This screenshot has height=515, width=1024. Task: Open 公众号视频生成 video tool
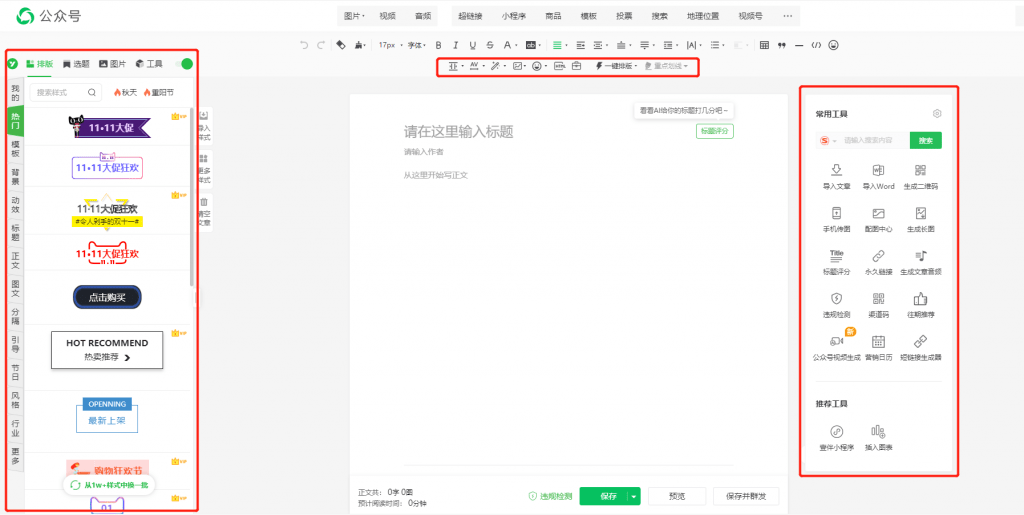837,348
